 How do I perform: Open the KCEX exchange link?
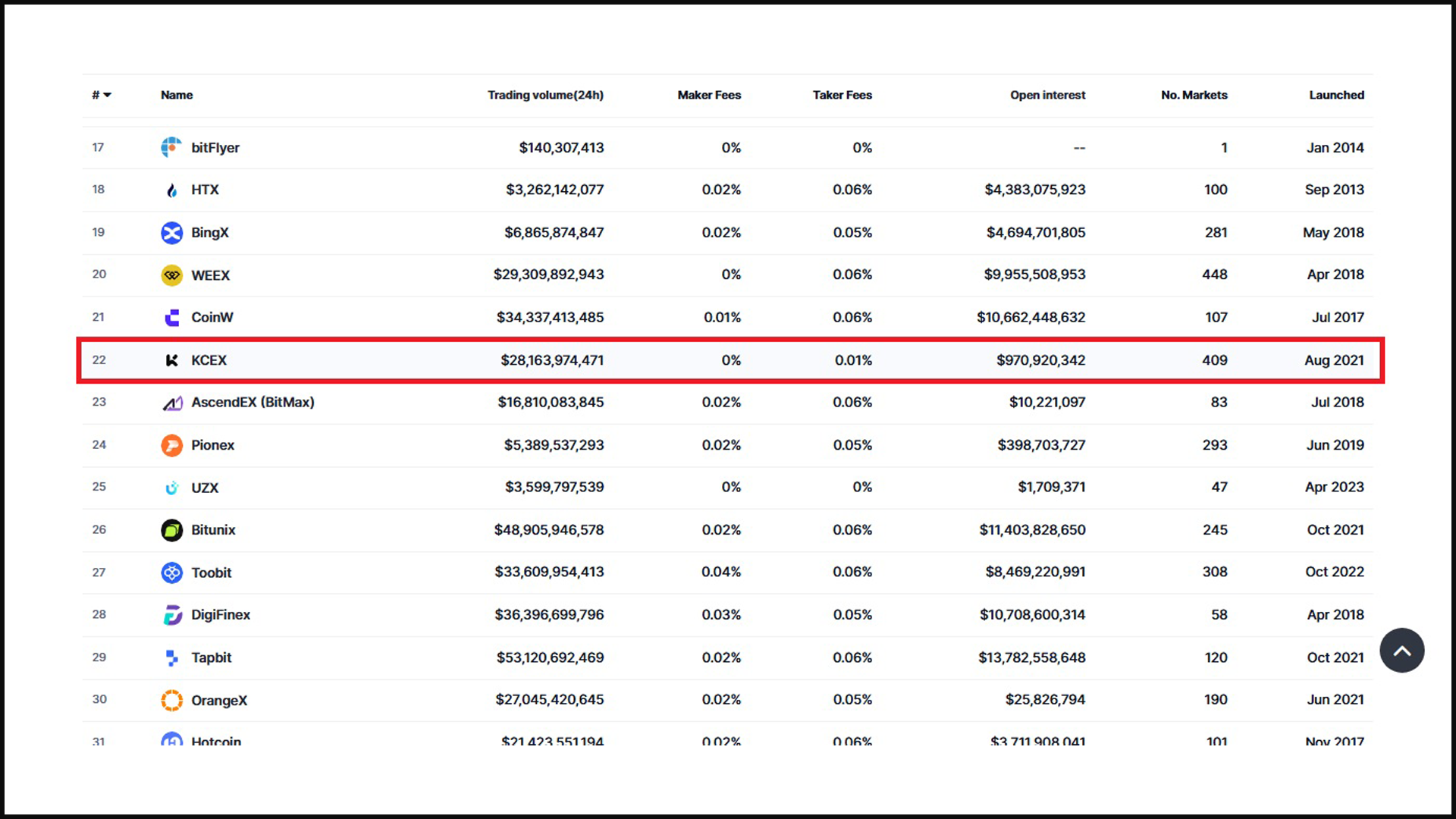click(209, 360)
